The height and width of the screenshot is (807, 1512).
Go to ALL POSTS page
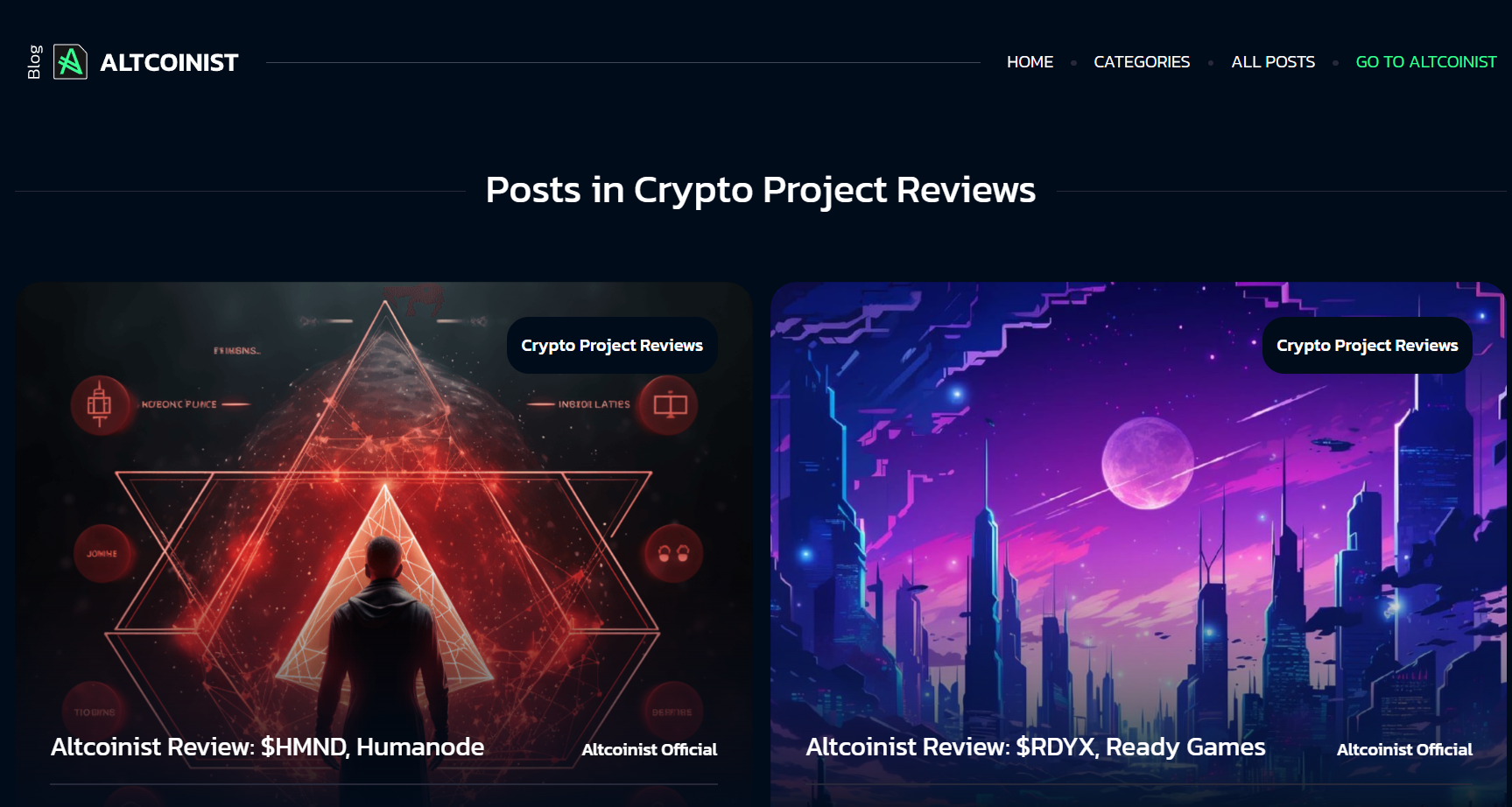[1273, 62]
